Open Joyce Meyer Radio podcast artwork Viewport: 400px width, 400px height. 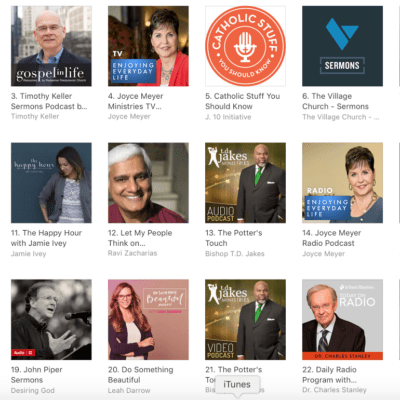click(342, 183)
